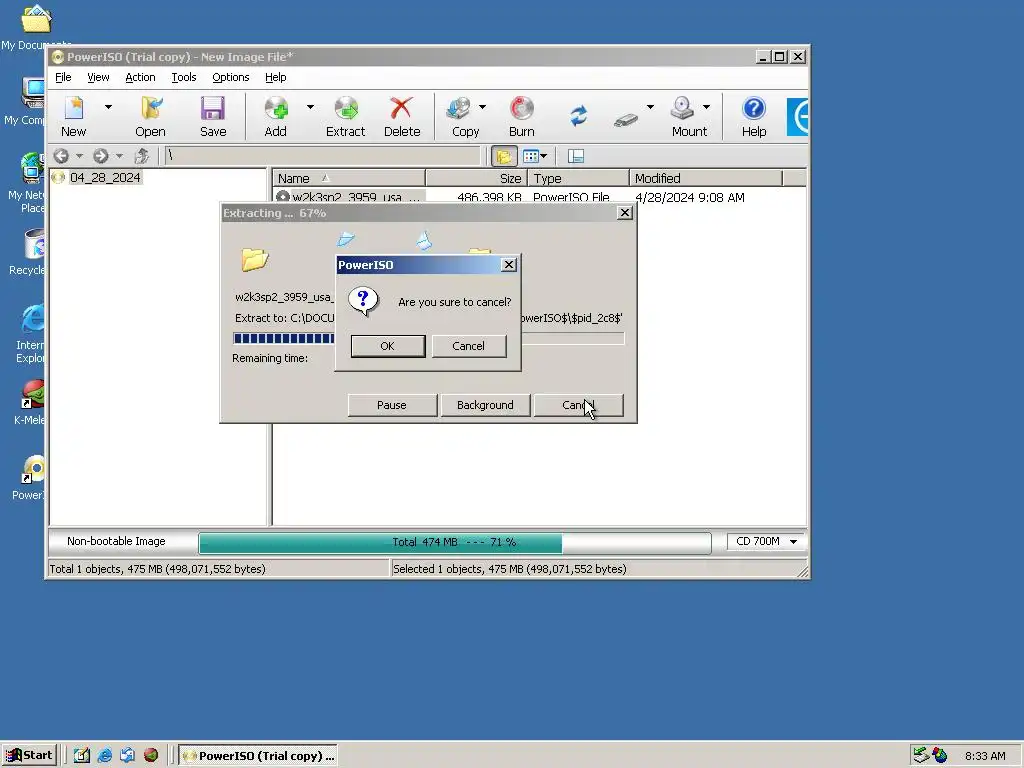1024x768 pixels.
Task: Open the Forward history dropdown arrow
Action: click(119, 156)
